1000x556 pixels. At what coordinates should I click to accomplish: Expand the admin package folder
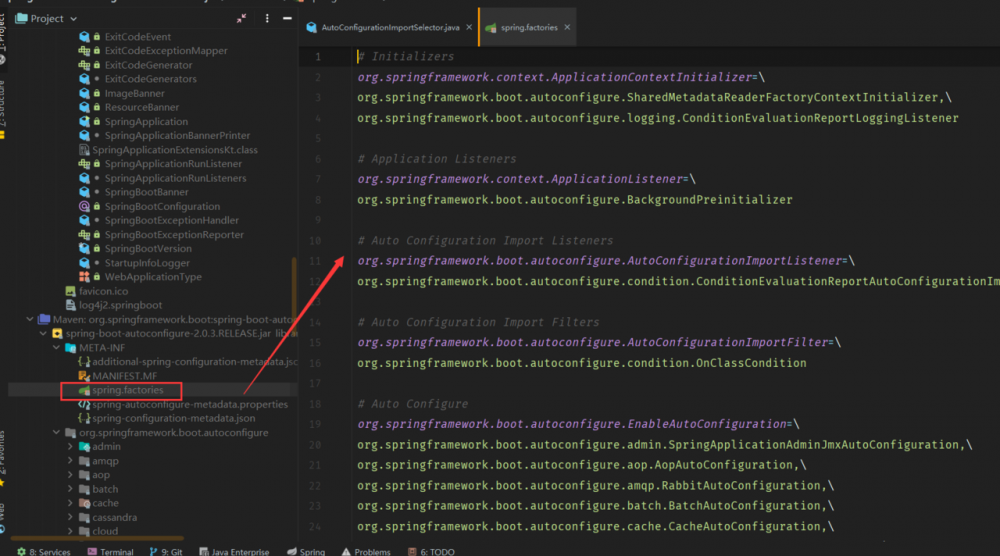[x=70, y=447]
